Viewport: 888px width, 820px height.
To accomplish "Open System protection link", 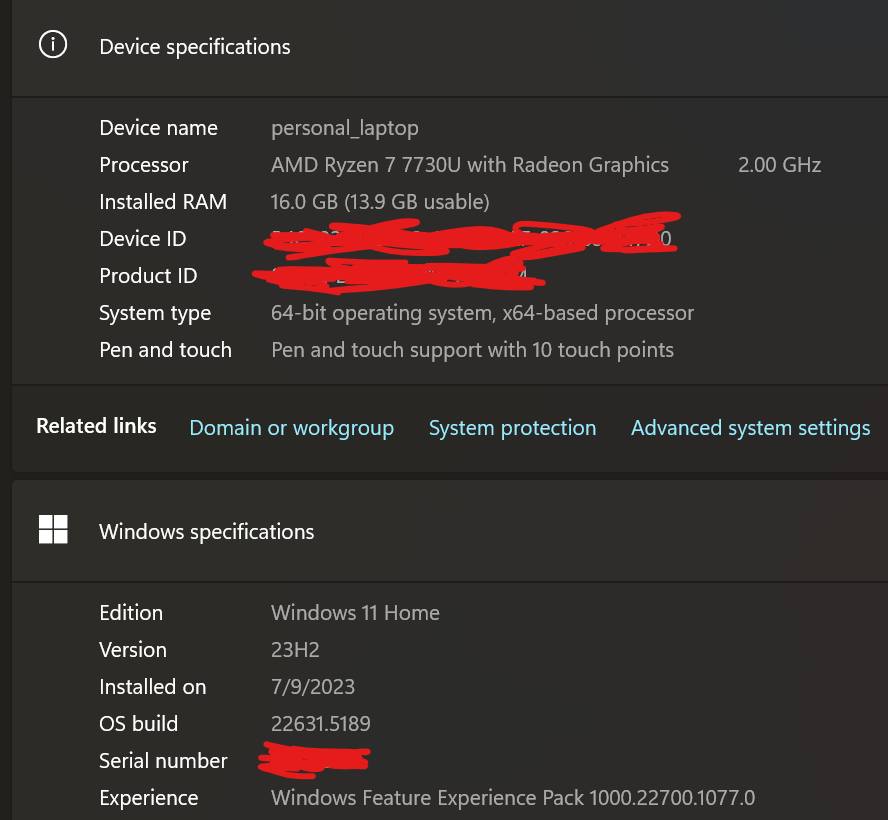I will click(x=513, y=428).
